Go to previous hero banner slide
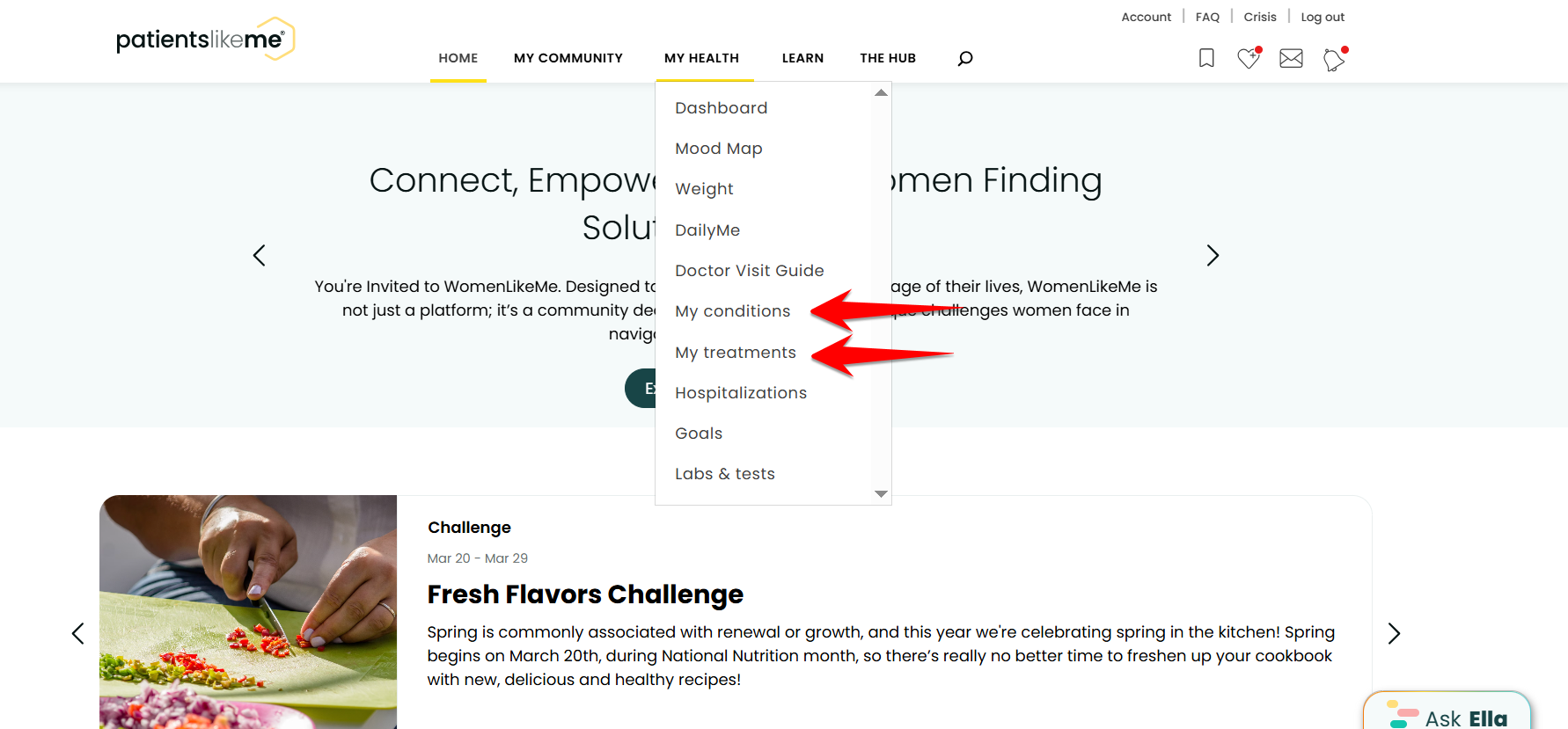1568x729 pixels. click(259, 255)
